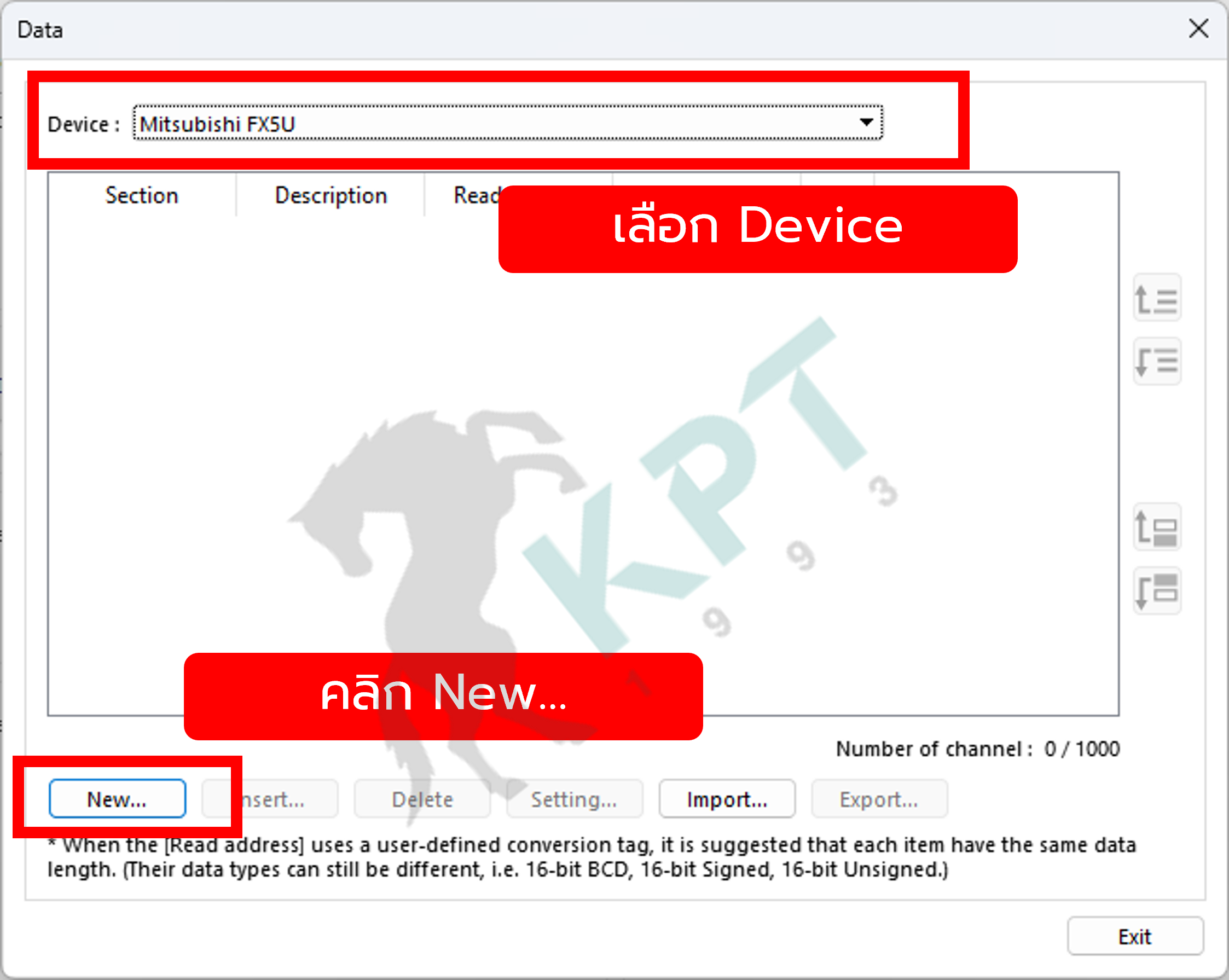Select the Section column header
Image resolution: width=1229 pixels, height=980 pixels.
[142, 195]
